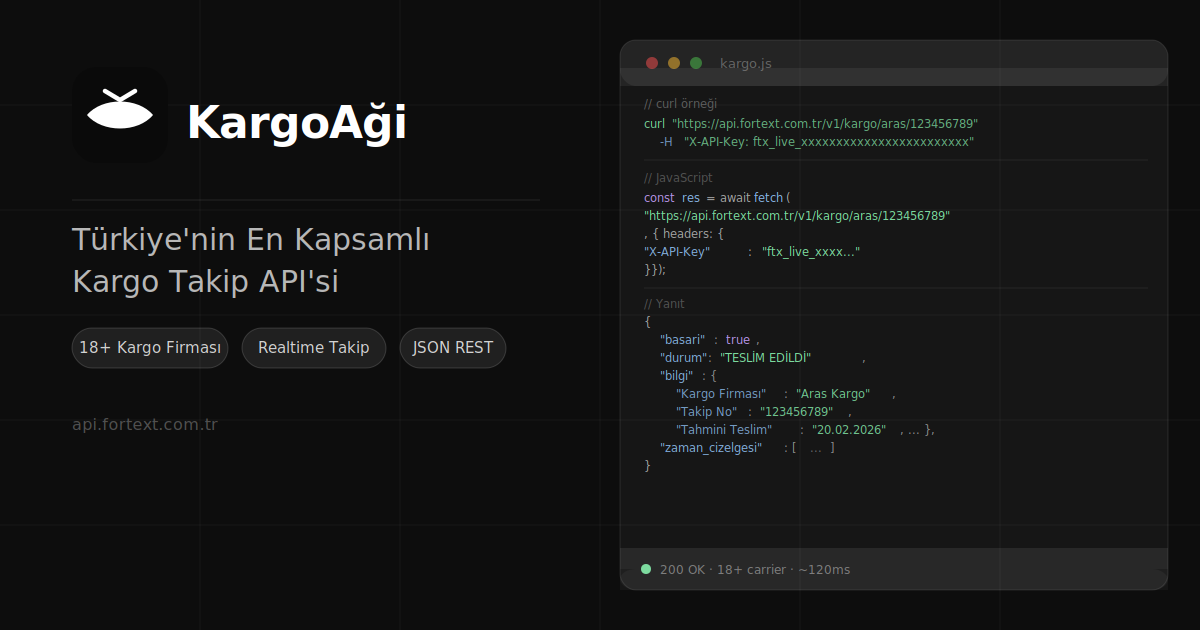
Task: Click the "// Yanıt" comment line
Action: click(x=664, y=304)
